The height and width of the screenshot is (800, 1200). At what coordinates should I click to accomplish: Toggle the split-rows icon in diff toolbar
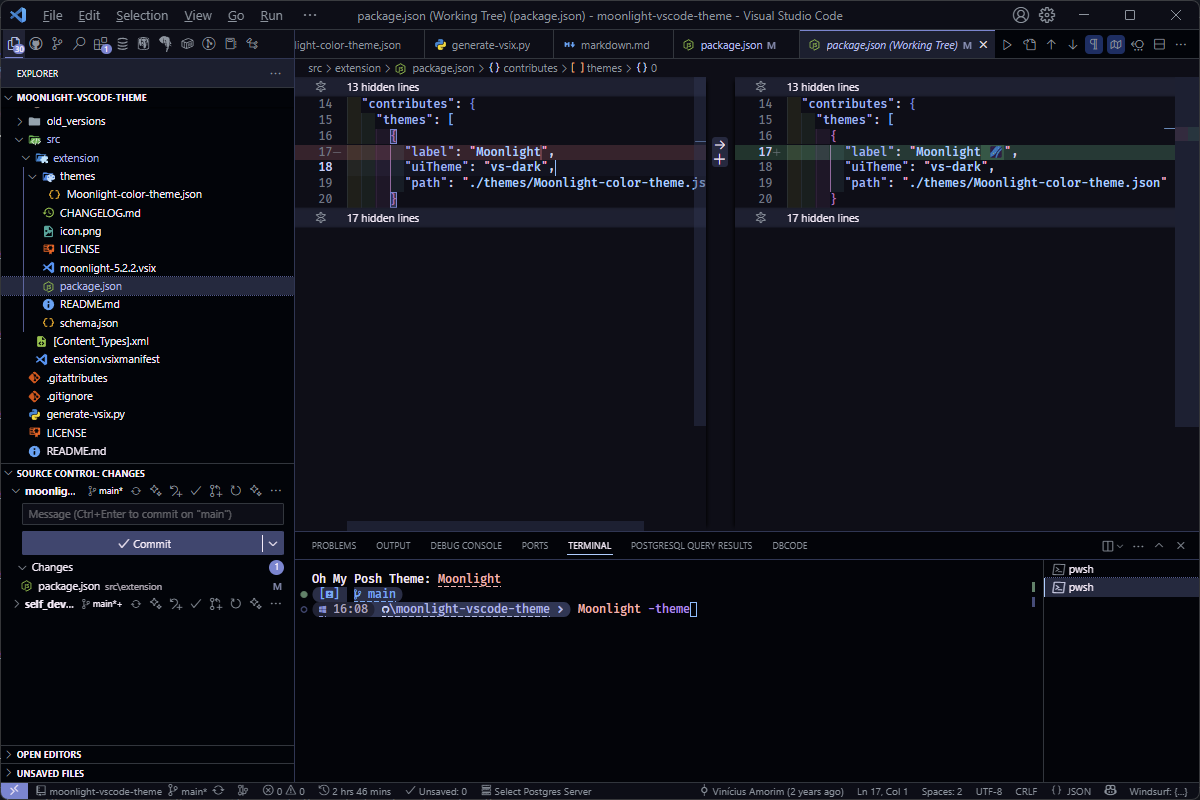(x=1160, y=45)
